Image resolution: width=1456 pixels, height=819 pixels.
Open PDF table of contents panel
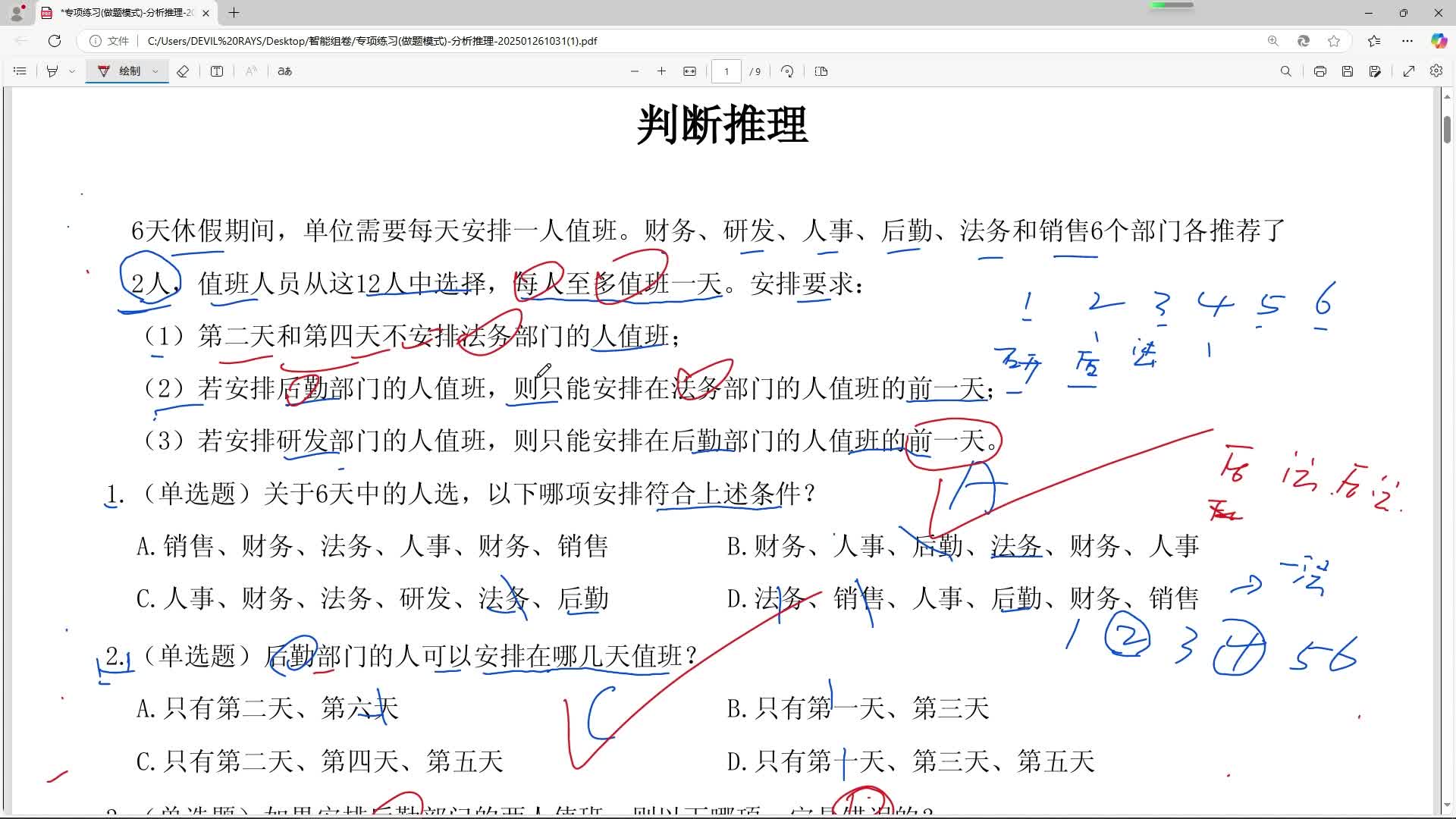coord(19,71)
